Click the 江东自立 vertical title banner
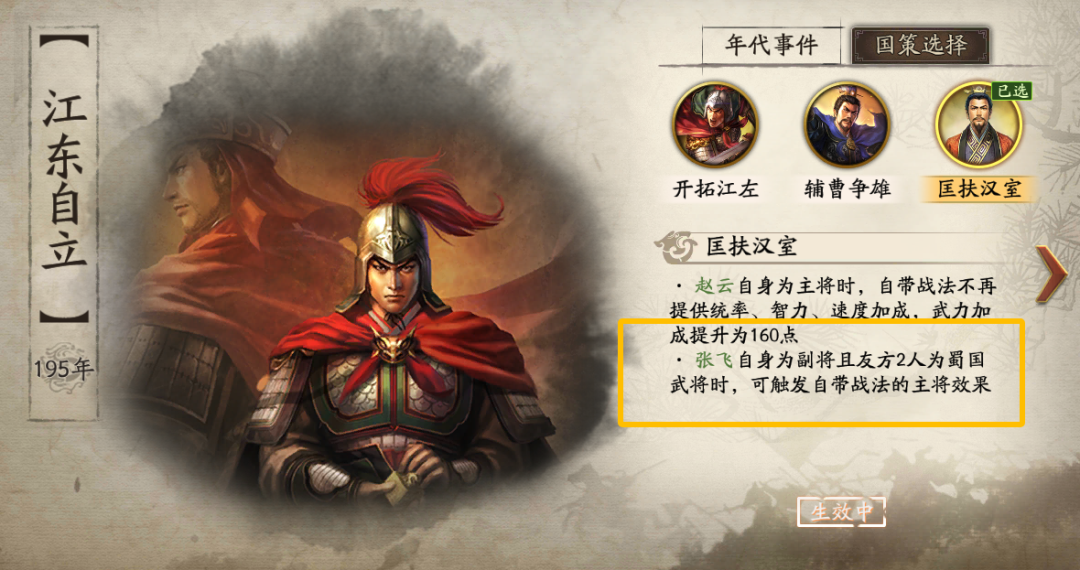This screenshot has width=1080, height=570. pyautogui.click(x=63, y=179)
